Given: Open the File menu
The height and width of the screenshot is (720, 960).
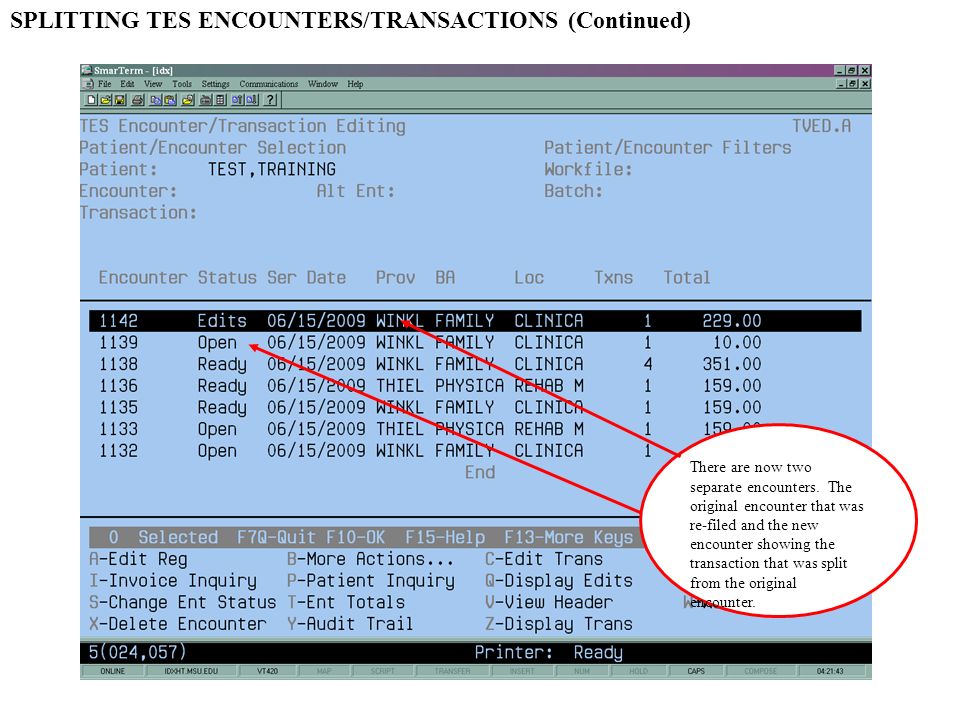Looking at the screenshot, I should click(x=105, y=84).
